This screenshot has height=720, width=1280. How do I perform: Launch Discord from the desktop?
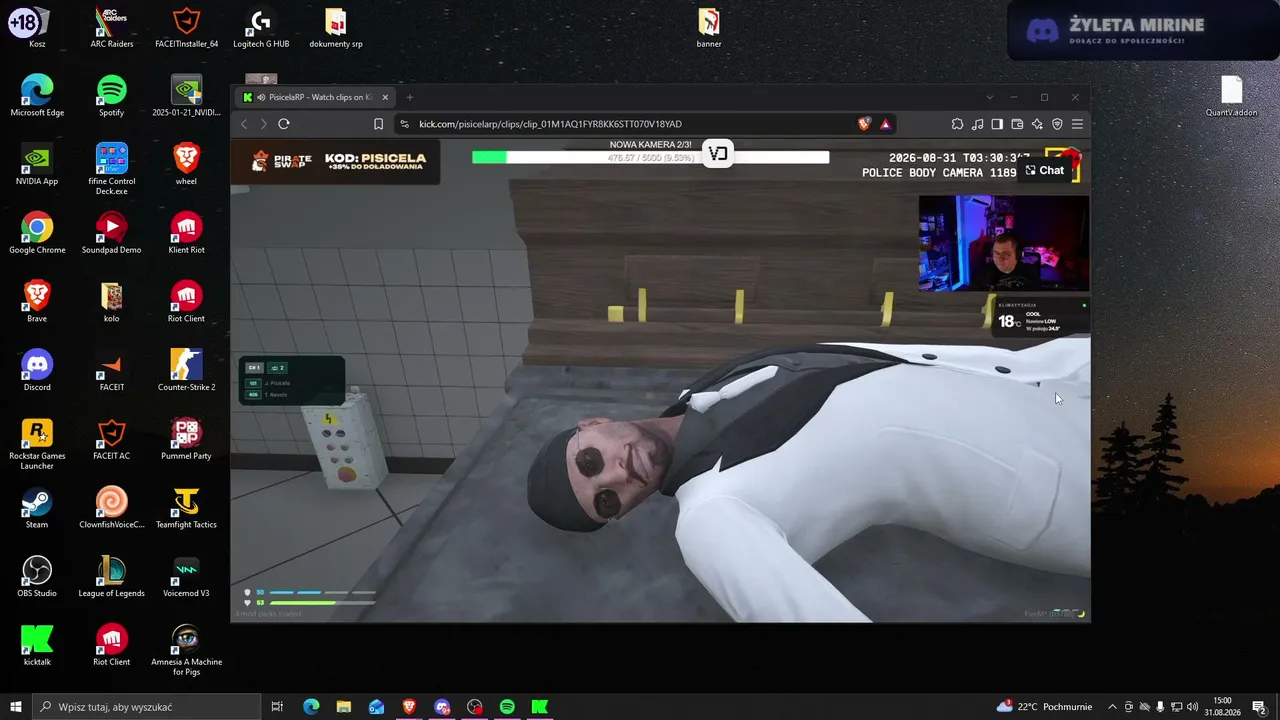point(37,371)
